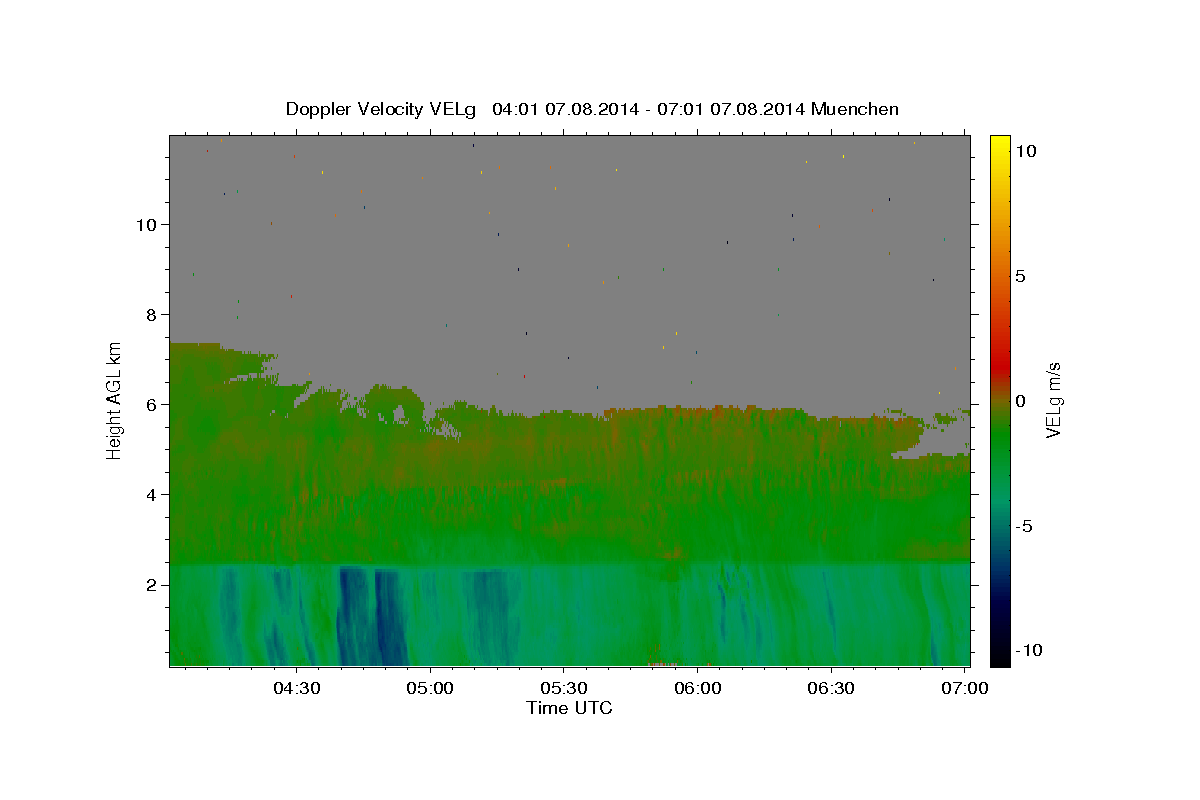1200x800 pixels.
Task: Click the height axis label 10
Action: (x=147, y=225)
